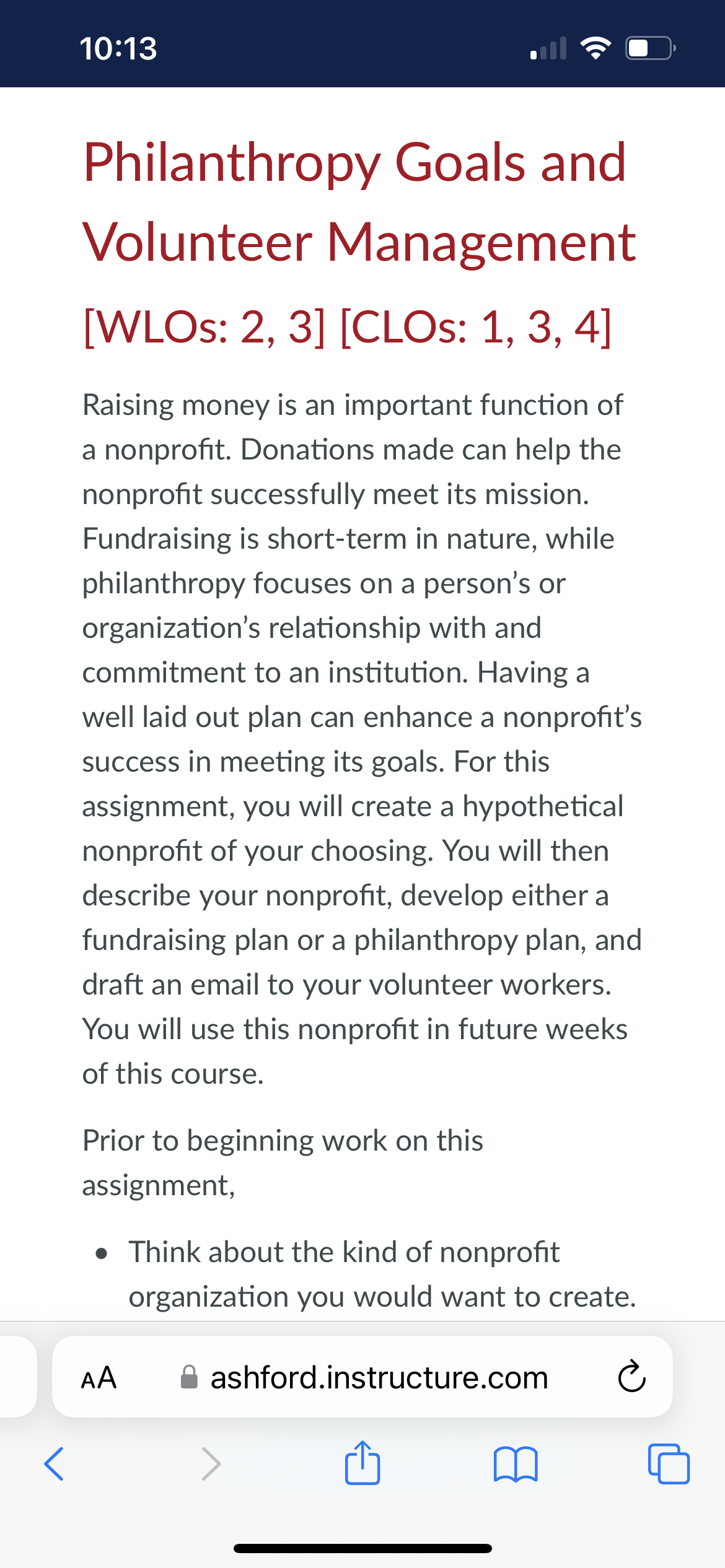725x1568 pixels.
Task: Tap the battery indicator in status bar
Action: 650,48
